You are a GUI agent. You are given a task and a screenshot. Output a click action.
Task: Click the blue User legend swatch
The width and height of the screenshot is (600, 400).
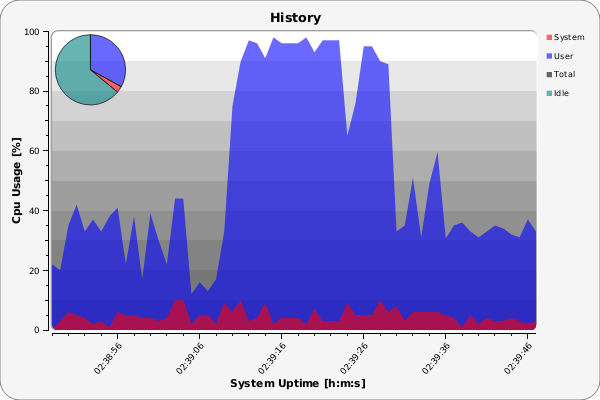tap(548, 56)
